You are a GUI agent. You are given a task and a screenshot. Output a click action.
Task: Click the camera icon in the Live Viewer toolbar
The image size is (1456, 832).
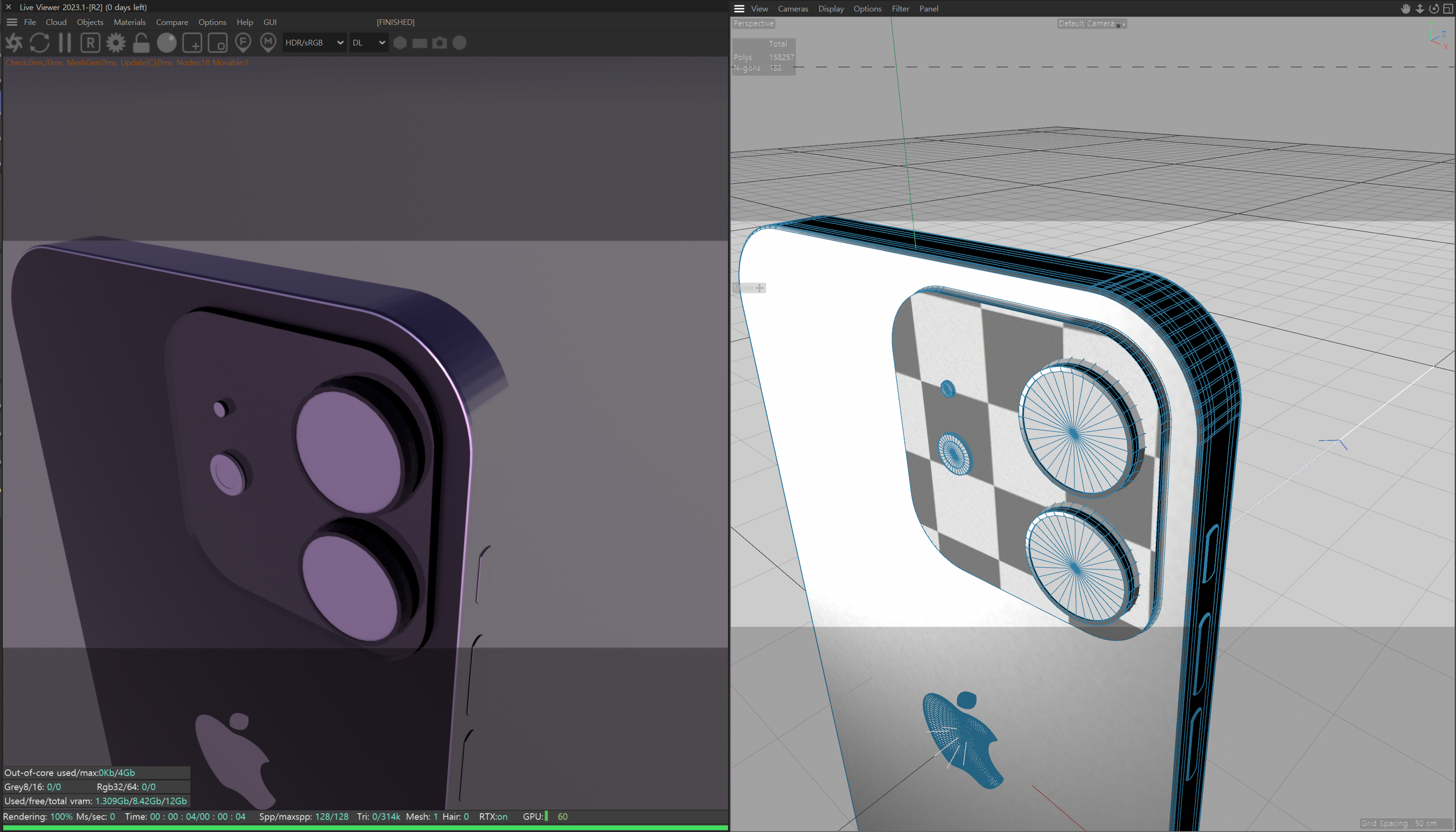pyautogui.click(x=440, y=43)
